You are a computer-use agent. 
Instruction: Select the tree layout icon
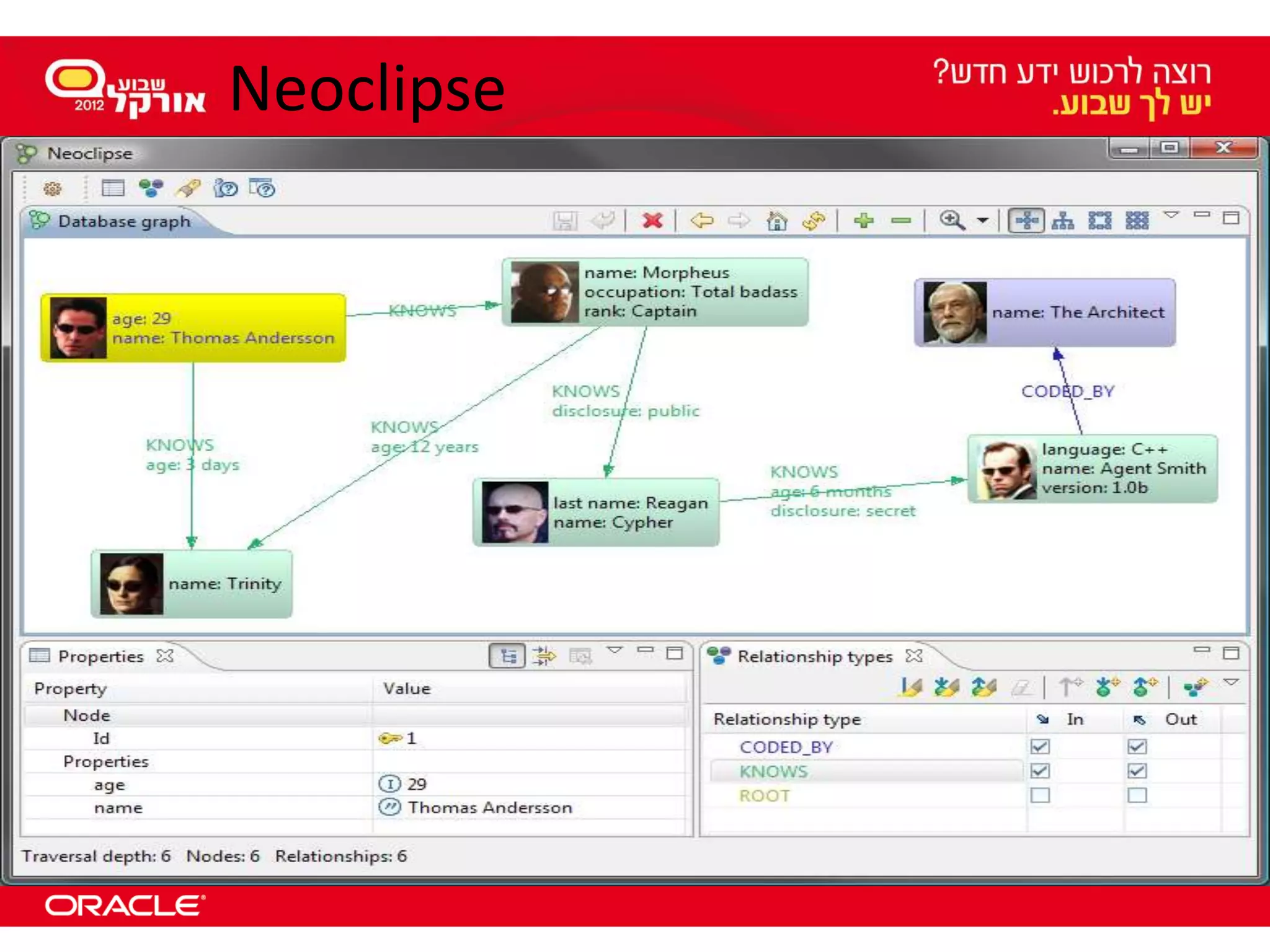pyautogui.click(x=1063, y=220)
